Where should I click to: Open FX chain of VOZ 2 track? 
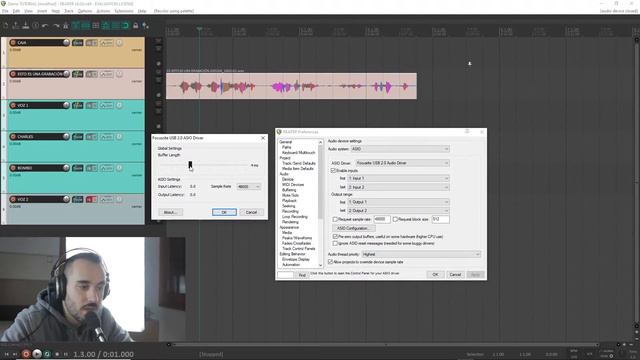(78, 199)
